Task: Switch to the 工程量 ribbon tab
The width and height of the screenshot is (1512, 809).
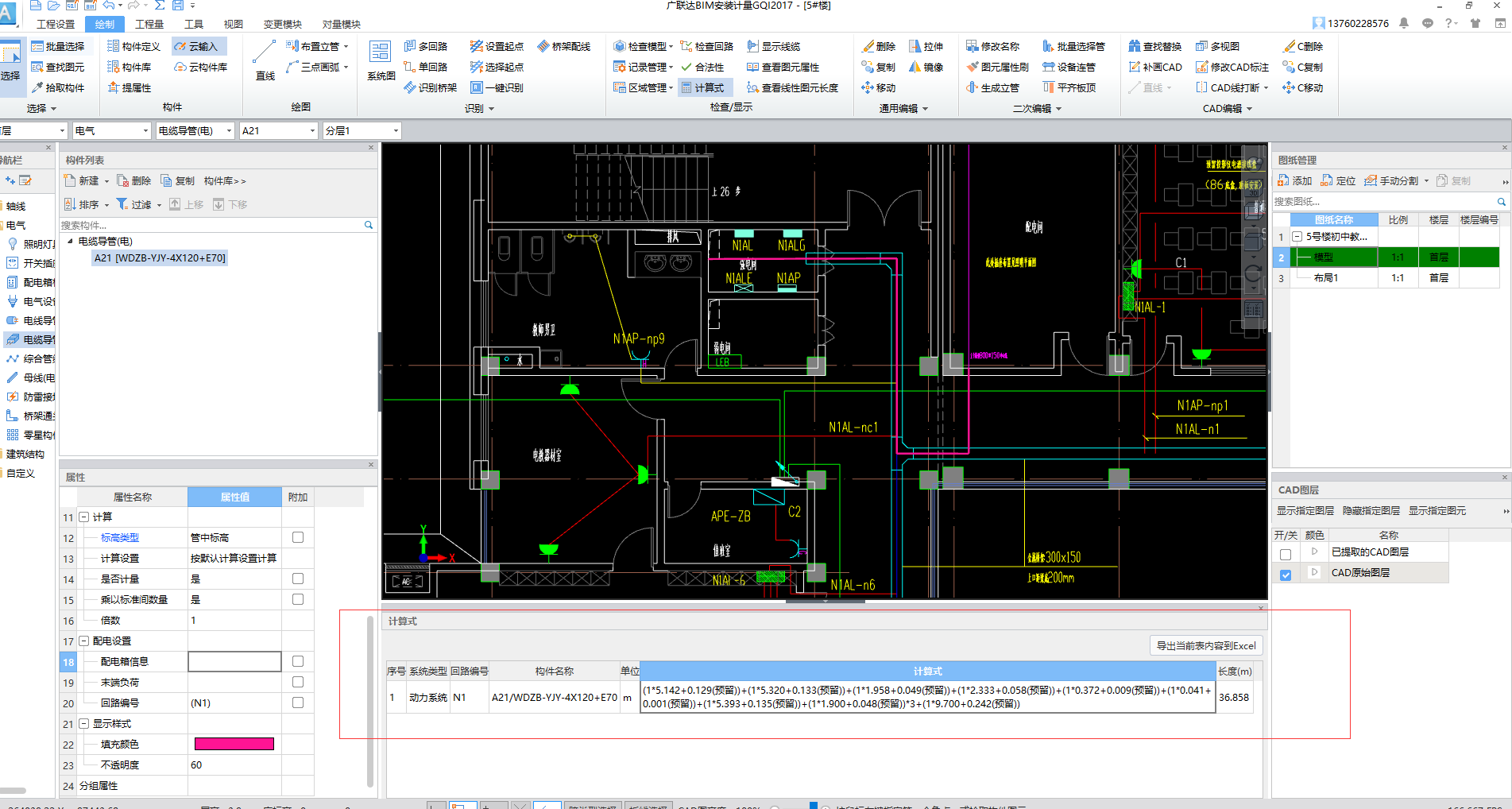Action: 149,24
